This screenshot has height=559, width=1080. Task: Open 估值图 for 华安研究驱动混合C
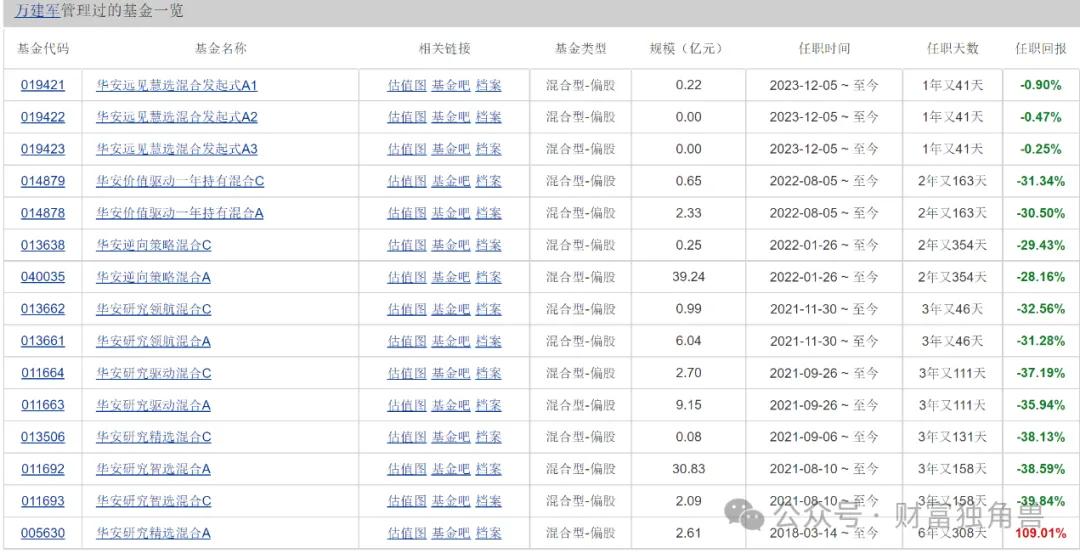pyautogui.click(x=407, y=373)
